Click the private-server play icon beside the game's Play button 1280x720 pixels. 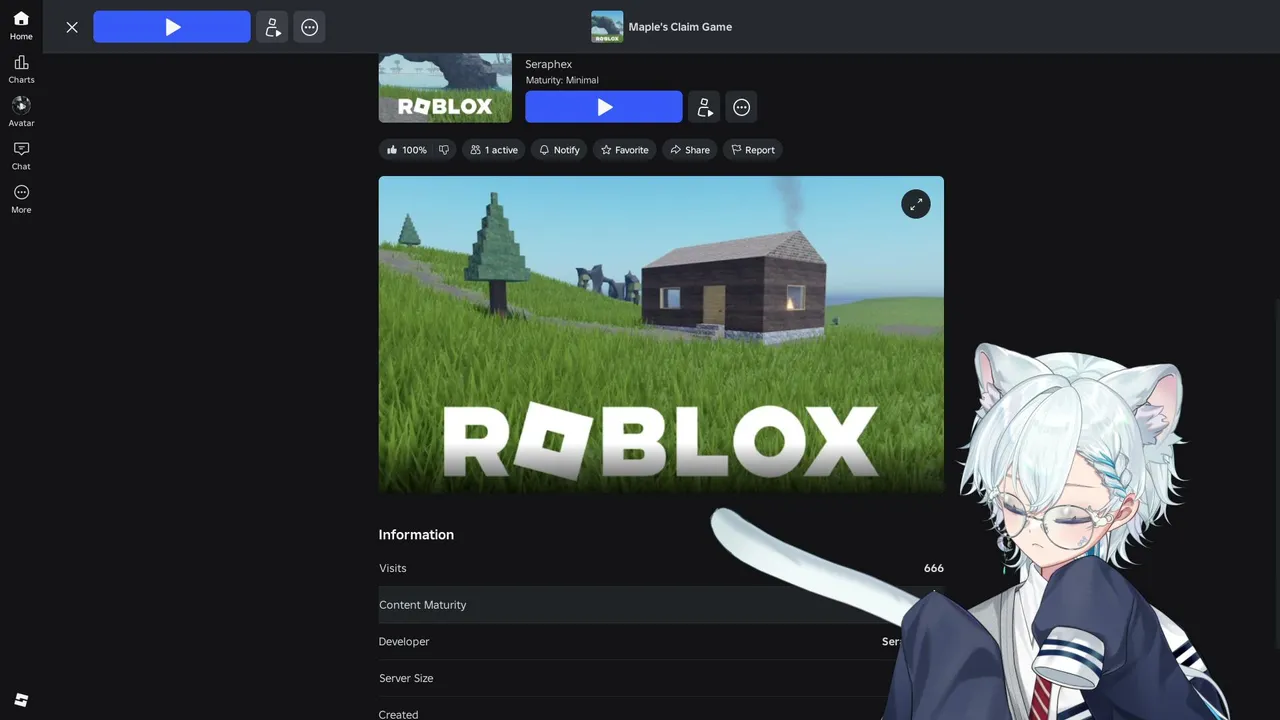[704, 107]
